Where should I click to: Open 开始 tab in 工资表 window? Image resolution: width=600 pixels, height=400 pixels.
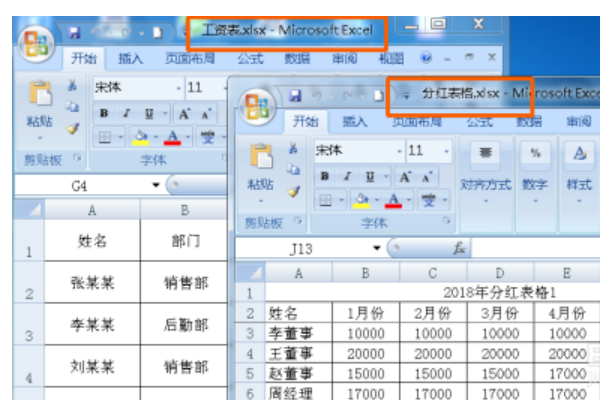click(84, 58)
